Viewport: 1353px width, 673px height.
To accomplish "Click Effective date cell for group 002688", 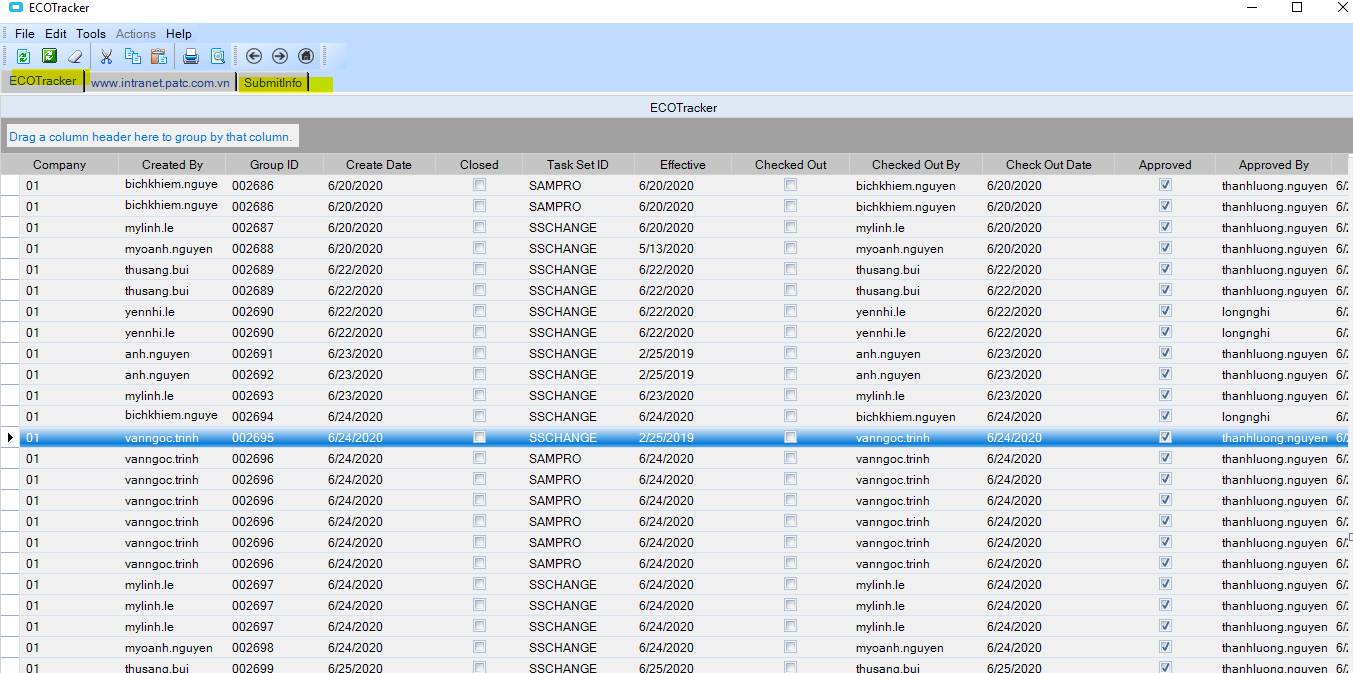I will point(682,248).
